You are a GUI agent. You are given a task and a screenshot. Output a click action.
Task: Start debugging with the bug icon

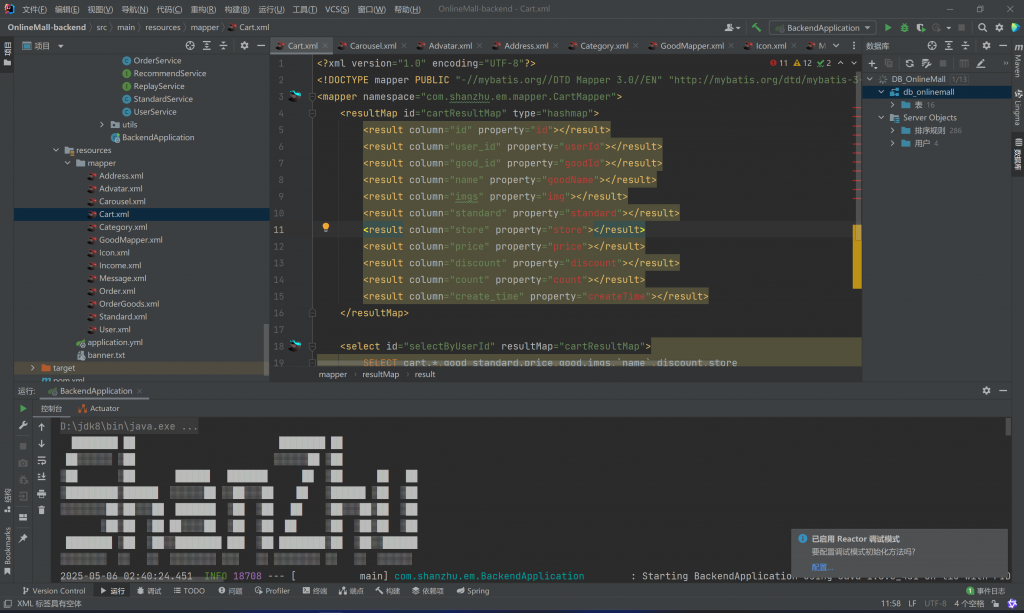tap(903, 28)
